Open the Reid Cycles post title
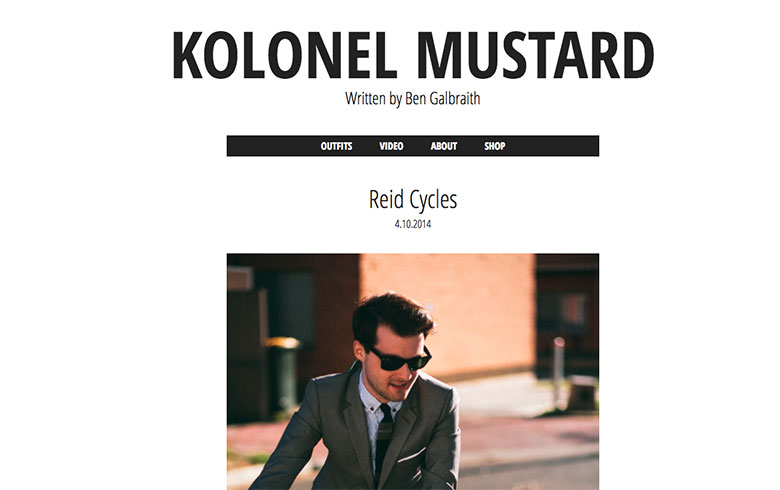The image size is (780, 490). [x=413, y=199]
